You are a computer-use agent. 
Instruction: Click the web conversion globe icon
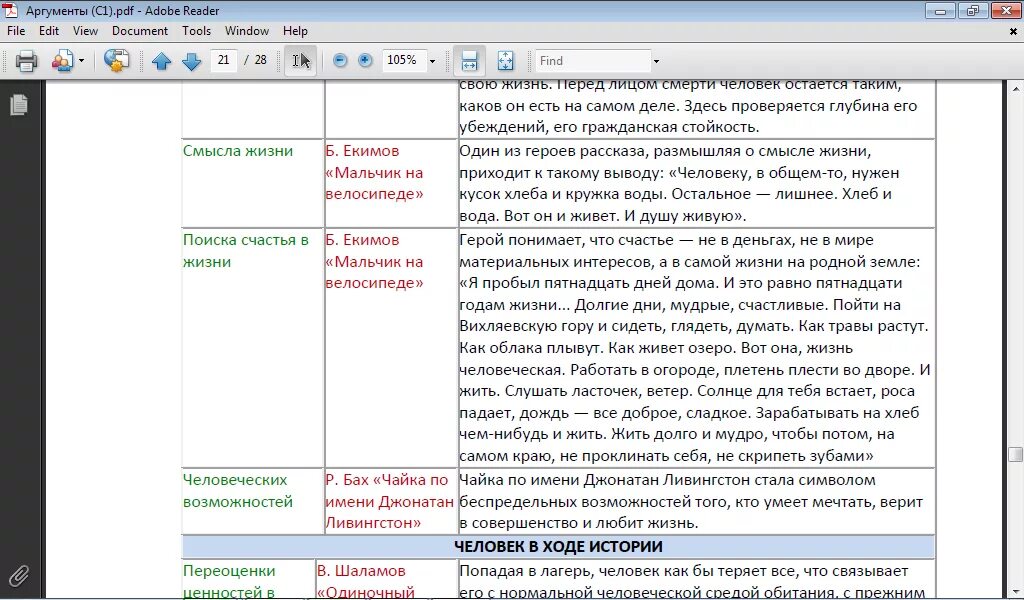point(117,61)
